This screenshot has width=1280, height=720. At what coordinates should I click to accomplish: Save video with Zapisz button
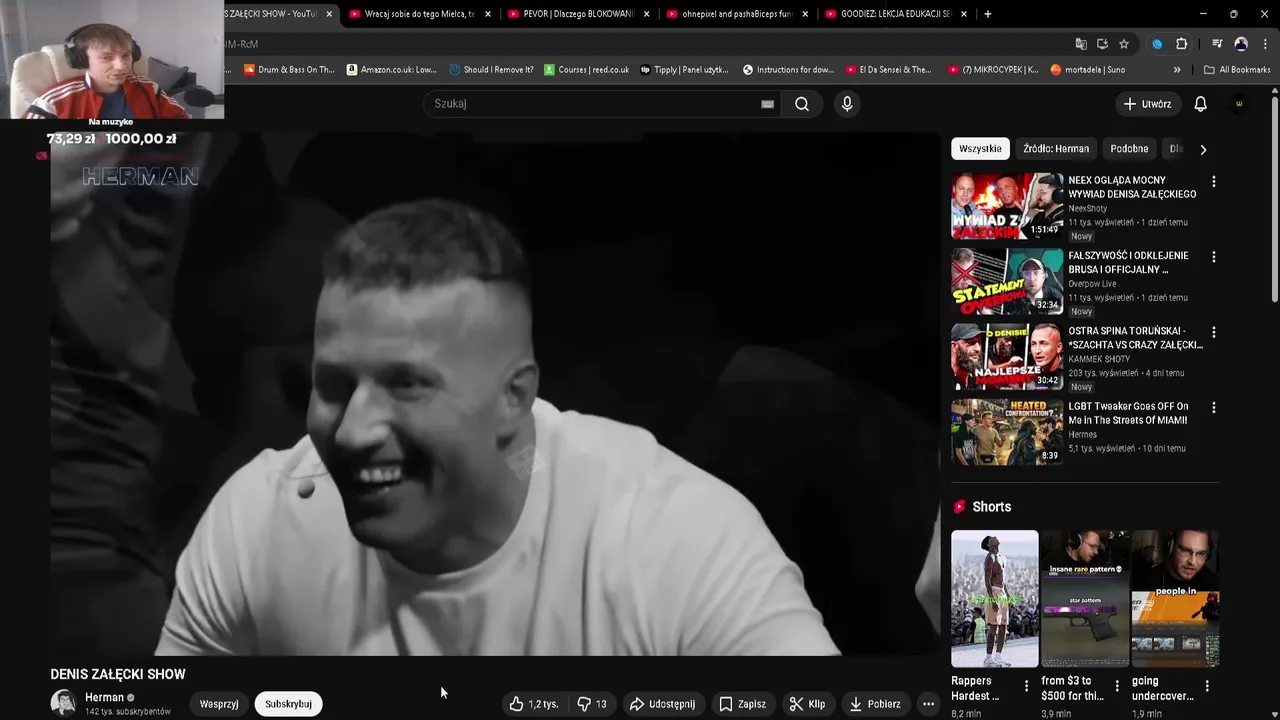point(742,704)
